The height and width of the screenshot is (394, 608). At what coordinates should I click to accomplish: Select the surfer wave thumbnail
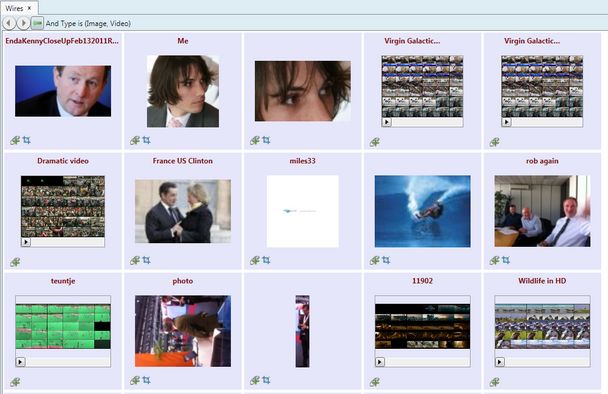click(x=422, y=211)
